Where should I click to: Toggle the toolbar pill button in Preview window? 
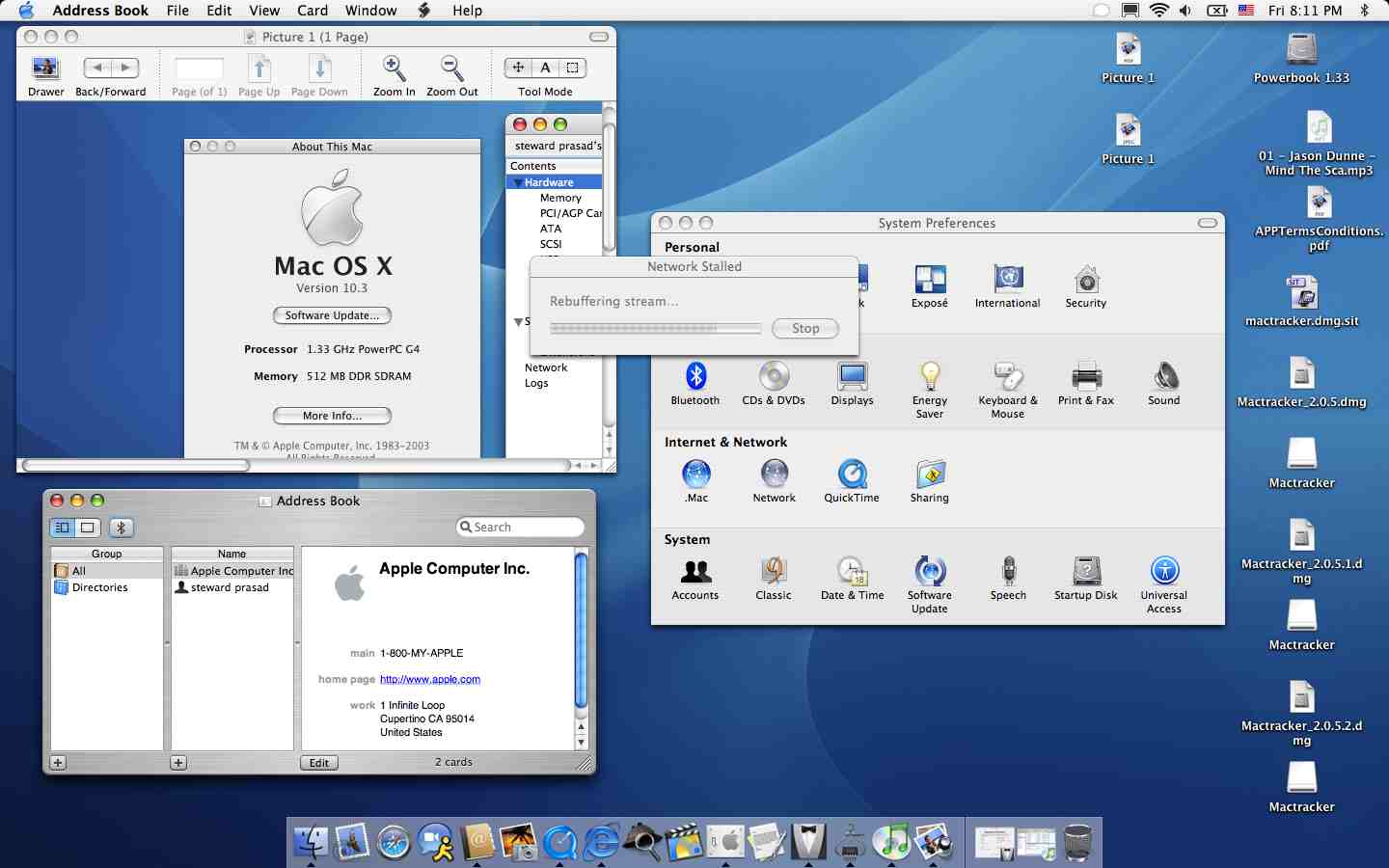[x=599, y=37]
